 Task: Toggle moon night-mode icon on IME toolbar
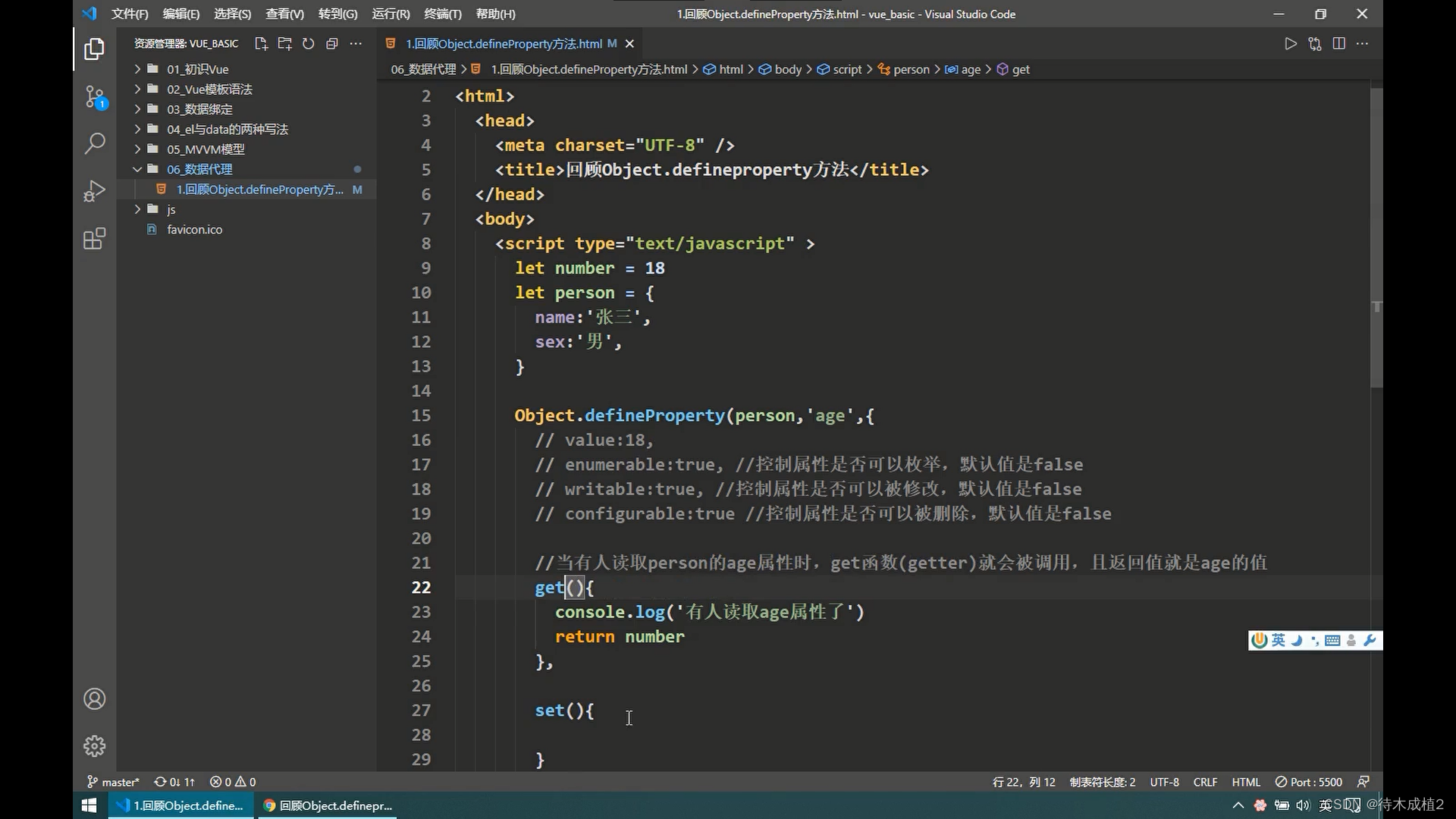[1297, 641]
